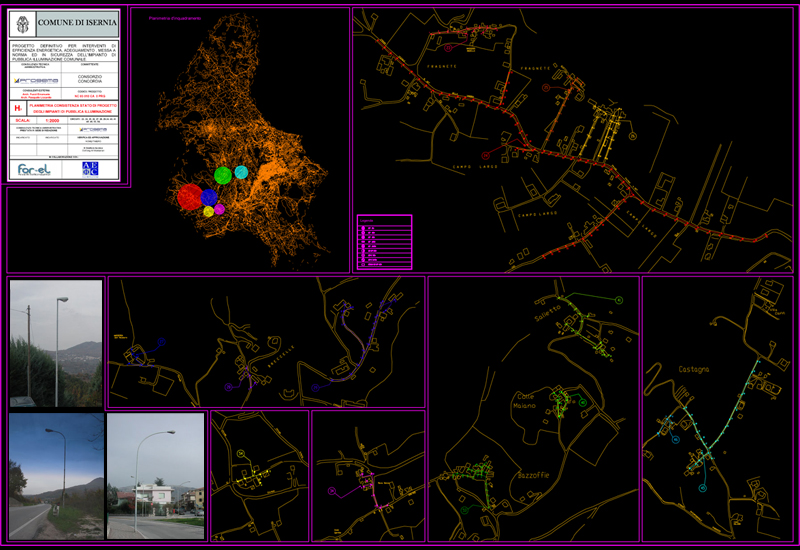Click the blue circle on overview map
Screen dimensions: 800x550
(209, 197)
